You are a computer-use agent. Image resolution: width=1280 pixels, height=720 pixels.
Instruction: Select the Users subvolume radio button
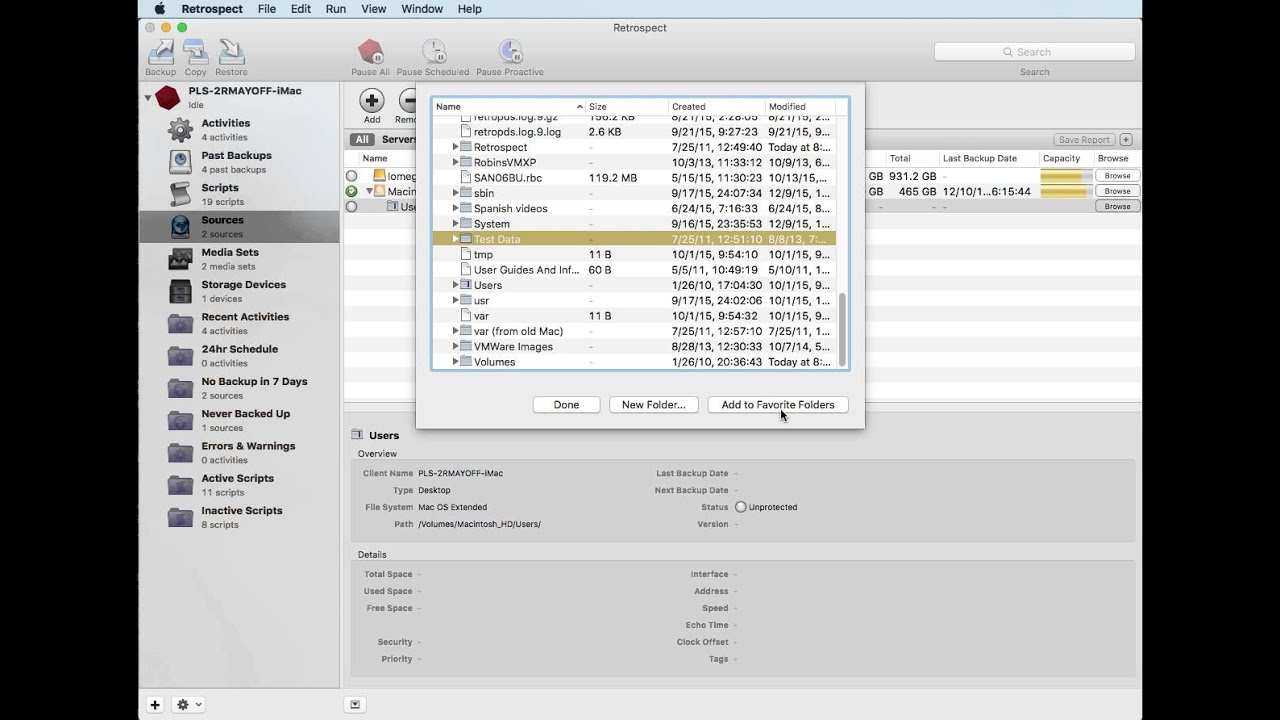(351, 207)
